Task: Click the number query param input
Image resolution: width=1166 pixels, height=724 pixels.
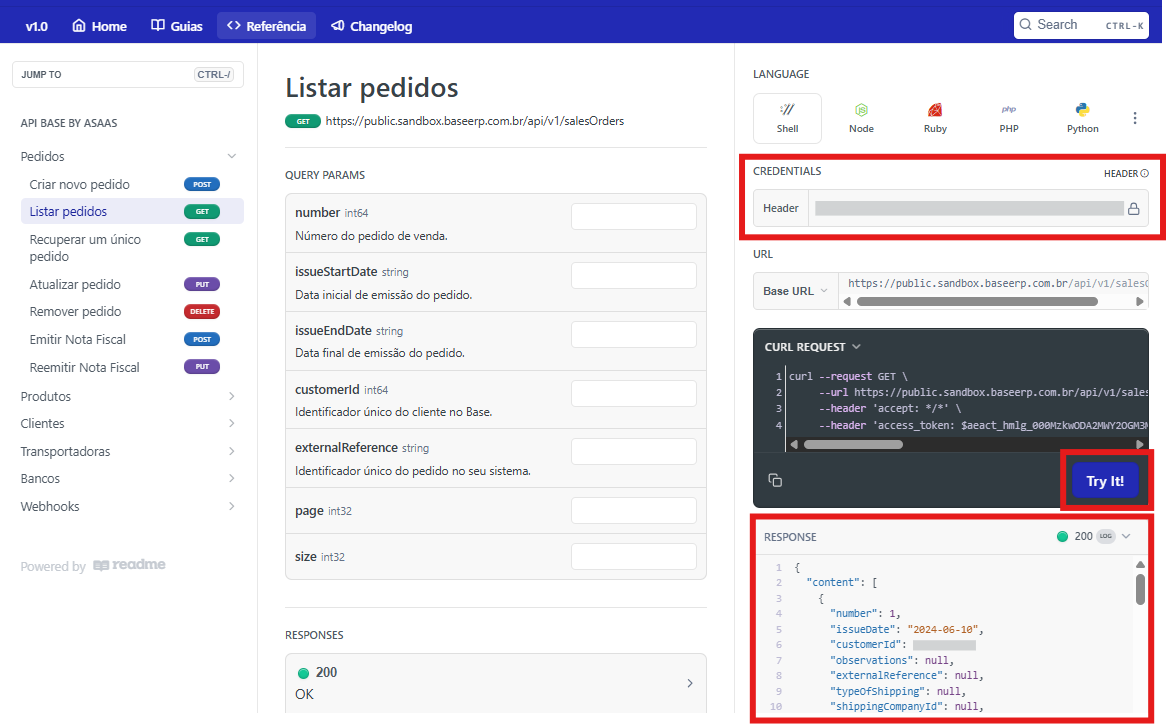Action: [x=634, y=216]
